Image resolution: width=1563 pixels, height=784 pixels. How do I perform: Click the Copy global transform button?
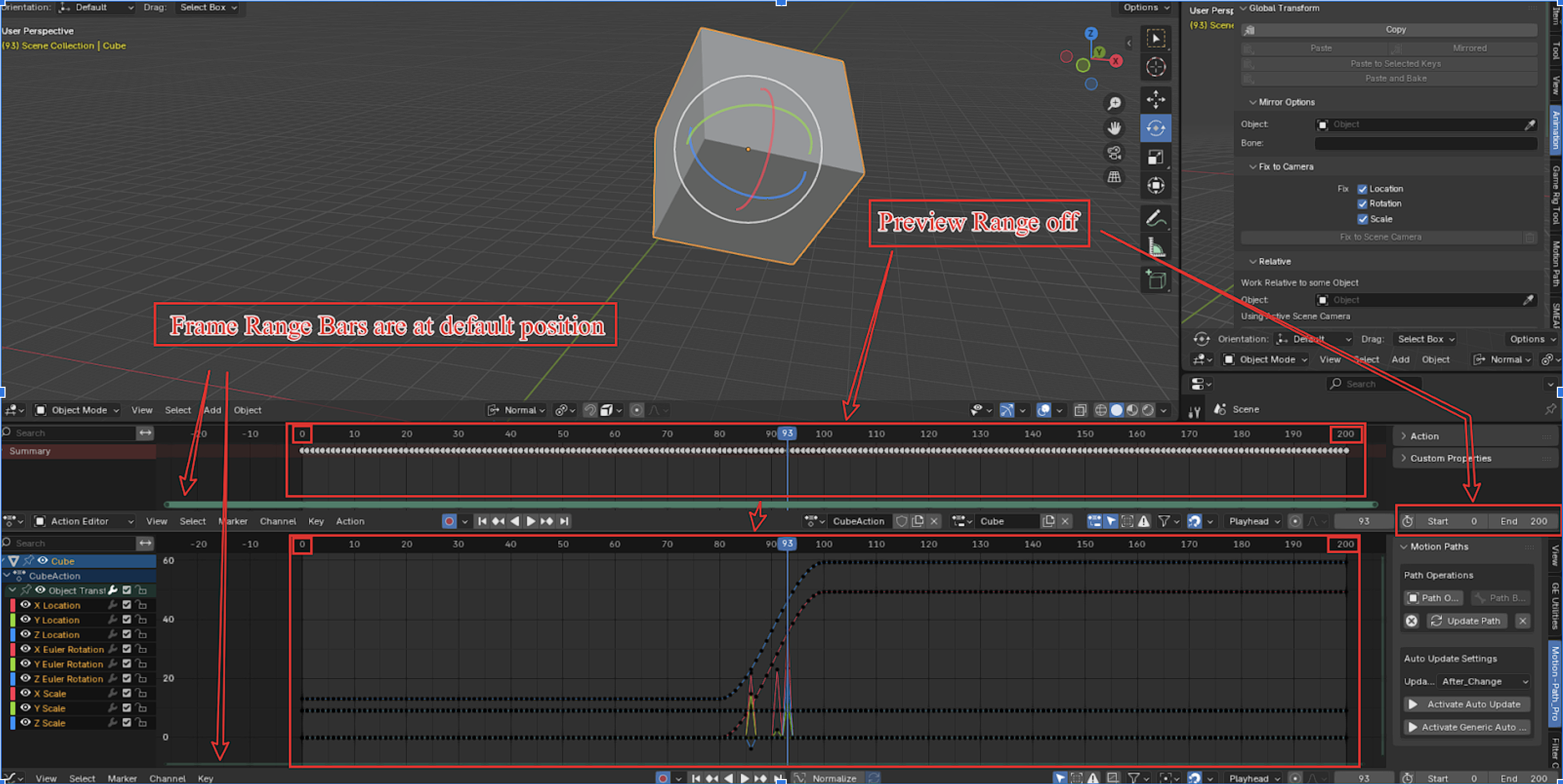[x=1389, y=29]
